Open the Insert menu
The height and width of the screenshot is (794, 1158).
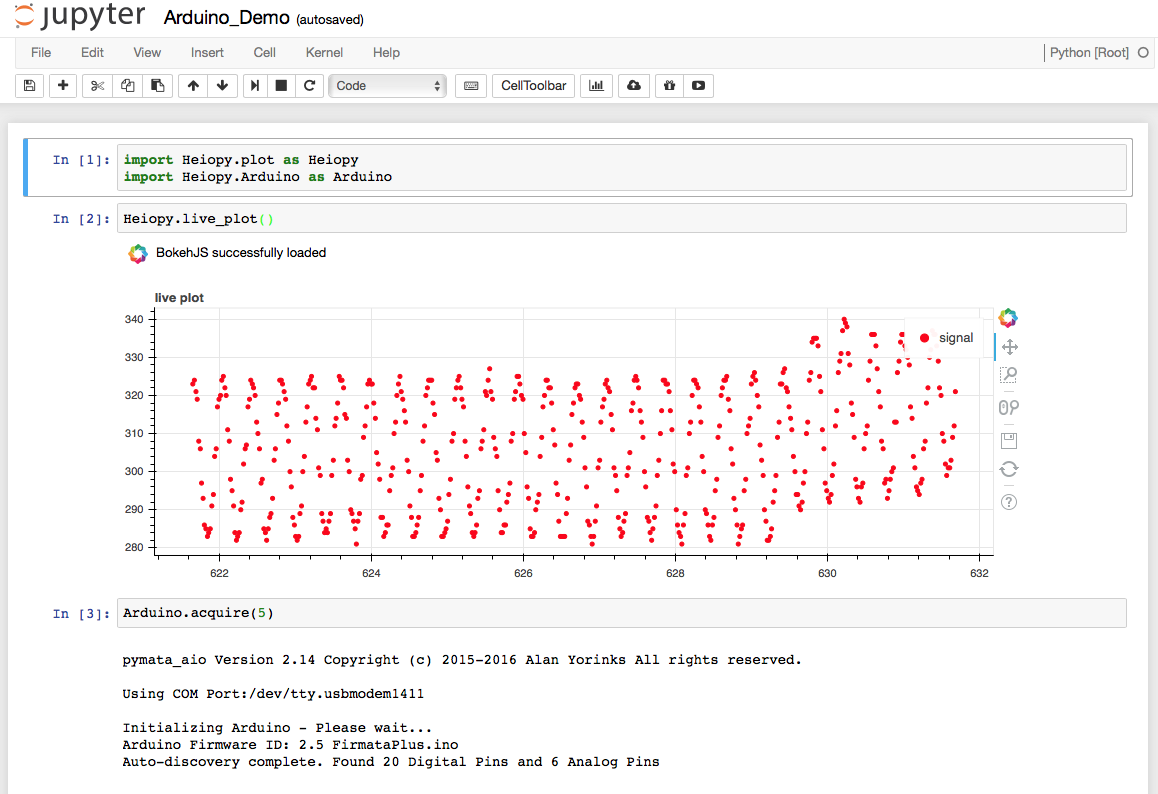(x=207, y=52)
